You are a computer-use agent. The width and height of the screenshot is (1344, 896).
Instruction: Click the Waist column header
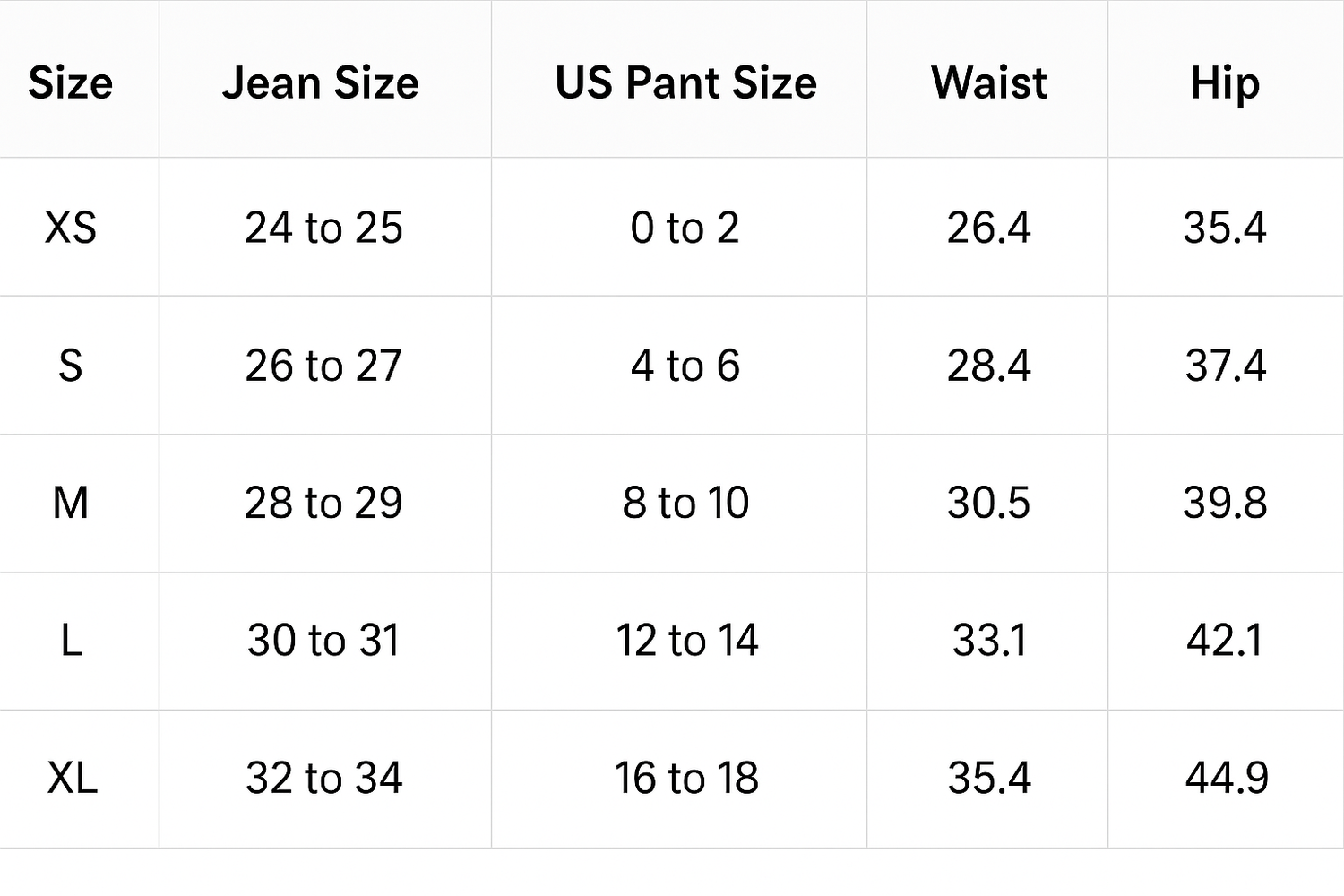click(989, 83)
